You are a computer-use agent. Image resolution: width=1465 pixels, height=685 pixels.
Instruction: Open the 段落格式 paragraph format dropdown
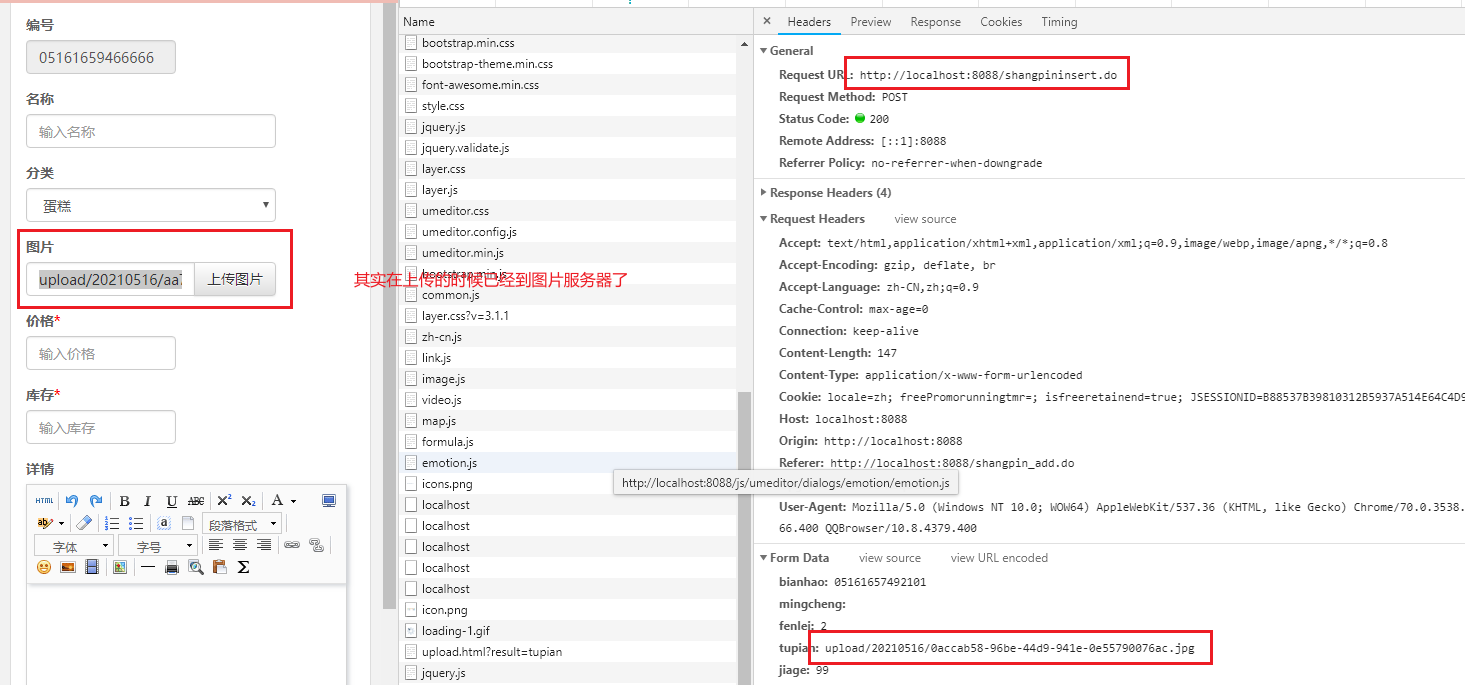tap(242, 523)
